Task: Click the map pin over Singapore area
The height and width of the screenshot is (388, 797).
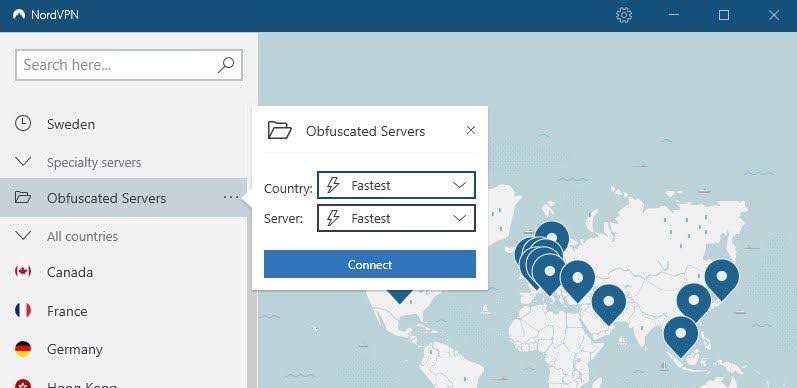Action: pos(681,336)
